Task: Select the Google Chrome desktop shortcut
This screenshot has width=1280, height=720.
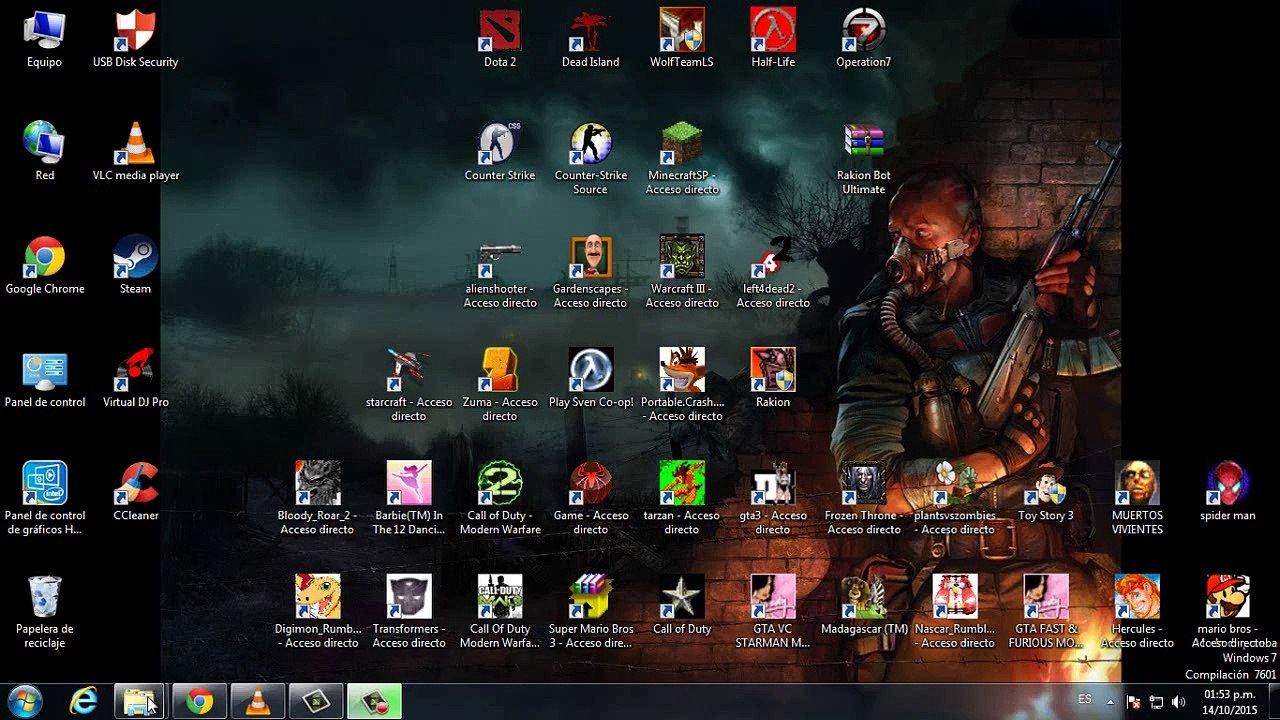Action: (x=45, y=266)
